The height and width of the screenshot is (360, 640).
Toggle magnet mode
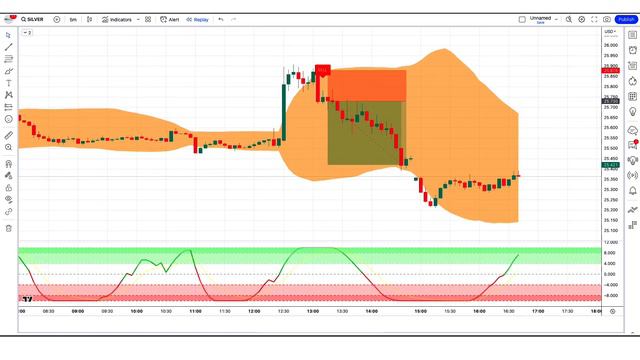9,164
